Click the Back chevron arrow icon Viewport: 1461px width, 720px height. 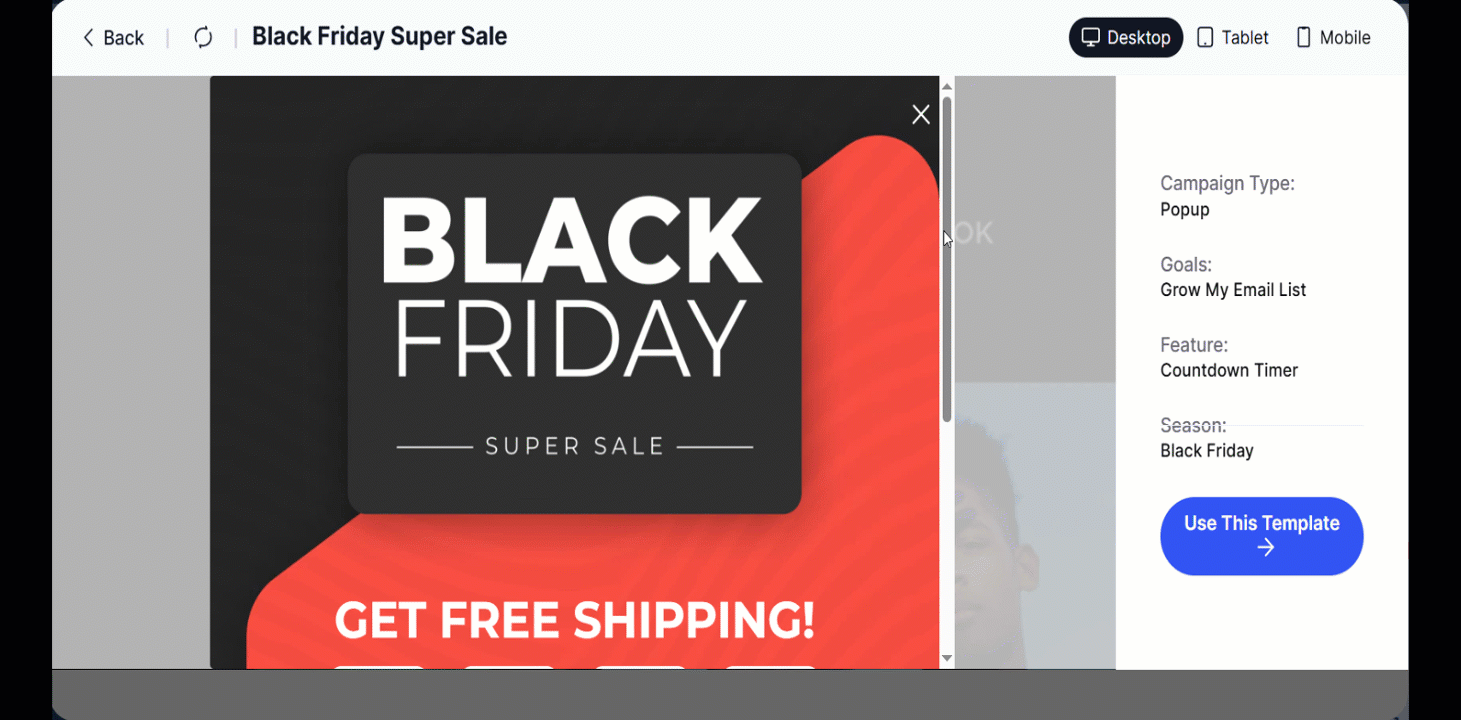pos(88,38)
